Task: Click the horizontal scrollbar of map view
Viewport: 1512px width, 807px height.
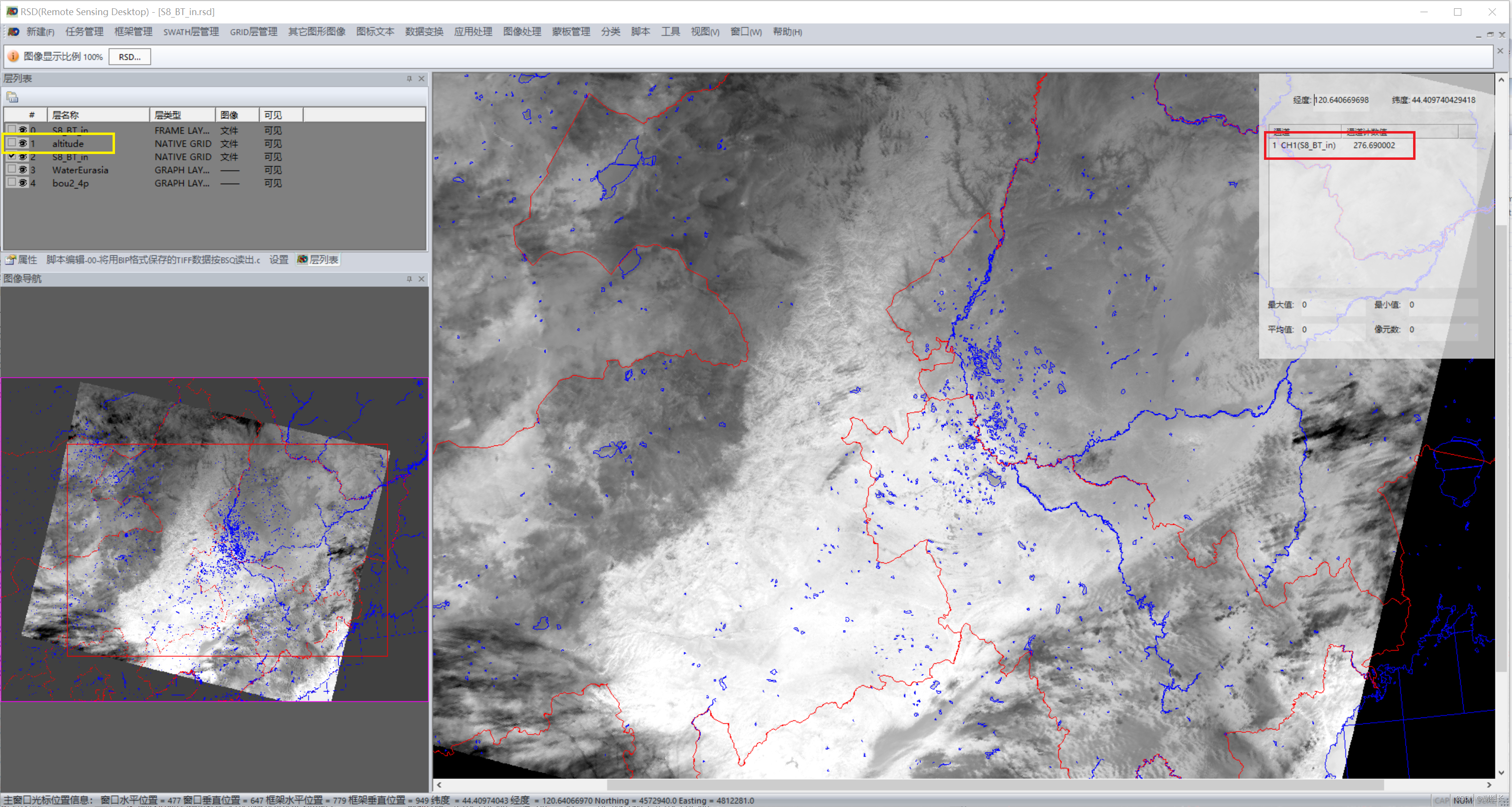Action: (x=995, y=785)
